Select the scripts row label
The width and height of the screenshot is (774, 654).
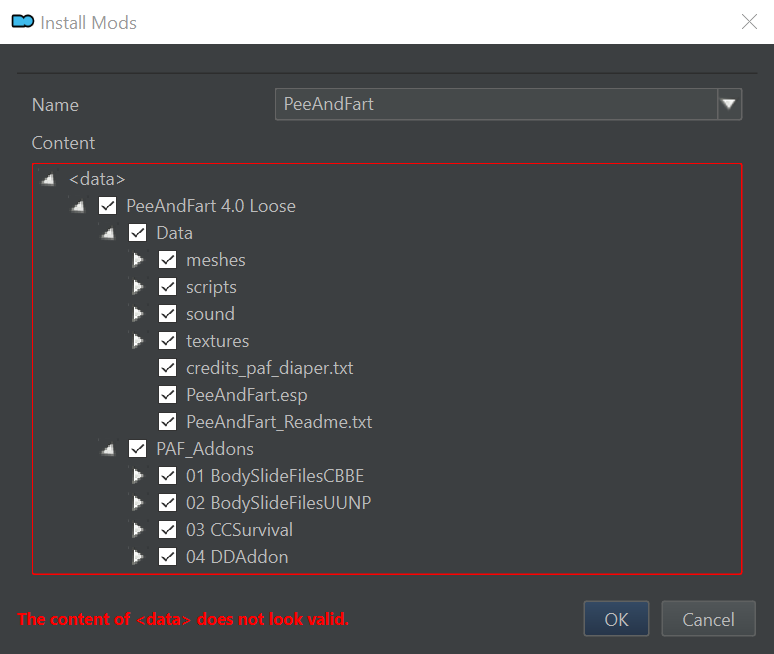point(211,287)
